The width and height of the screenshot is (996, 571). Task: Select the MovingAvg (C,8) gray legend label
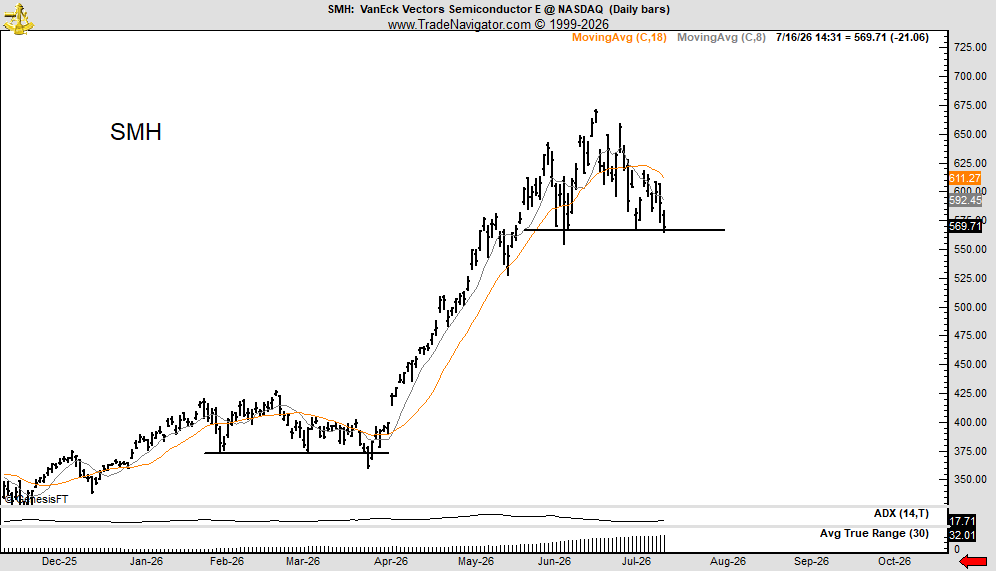(x=721, y=37)
